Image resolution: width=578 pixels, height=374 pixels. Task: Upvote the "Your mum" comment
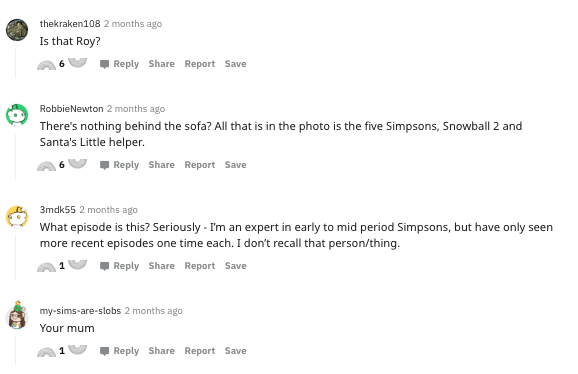coord(46,352)
